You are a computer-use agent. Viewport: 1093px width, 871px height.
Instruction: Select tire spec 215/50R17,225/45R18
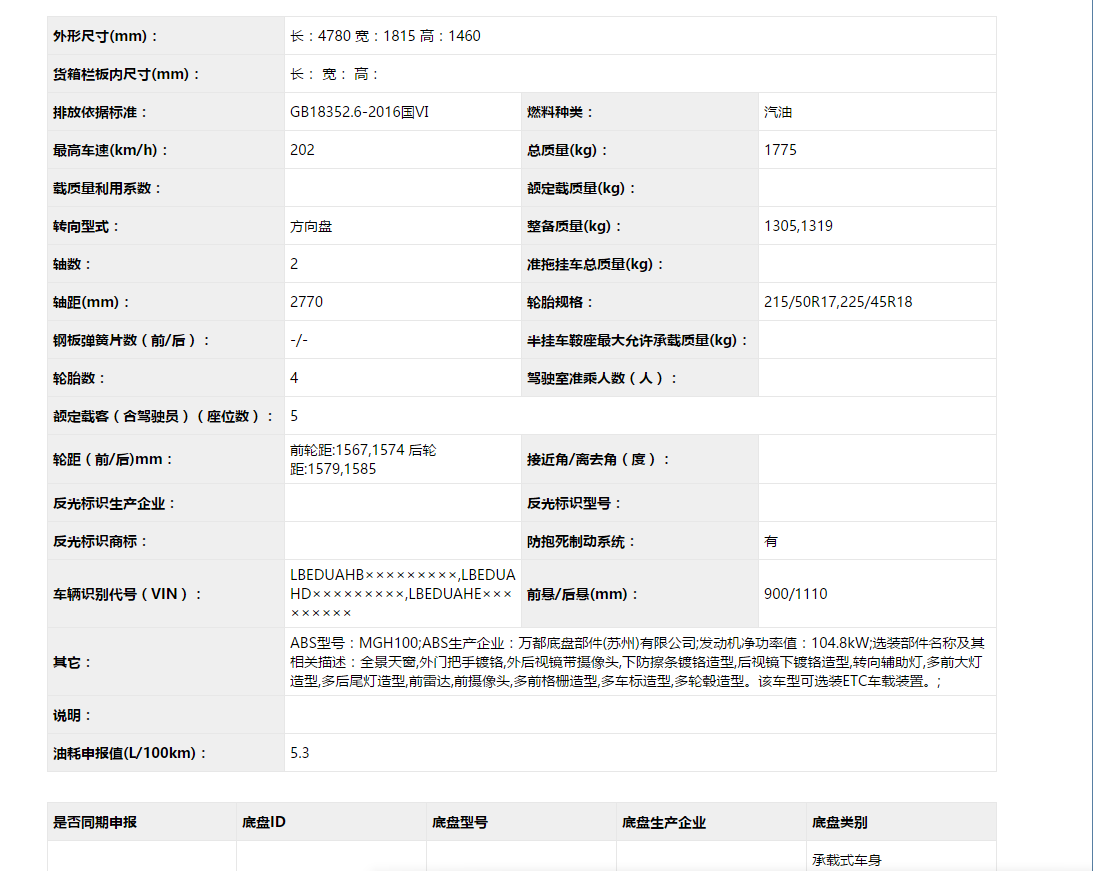tap(838, 302)
